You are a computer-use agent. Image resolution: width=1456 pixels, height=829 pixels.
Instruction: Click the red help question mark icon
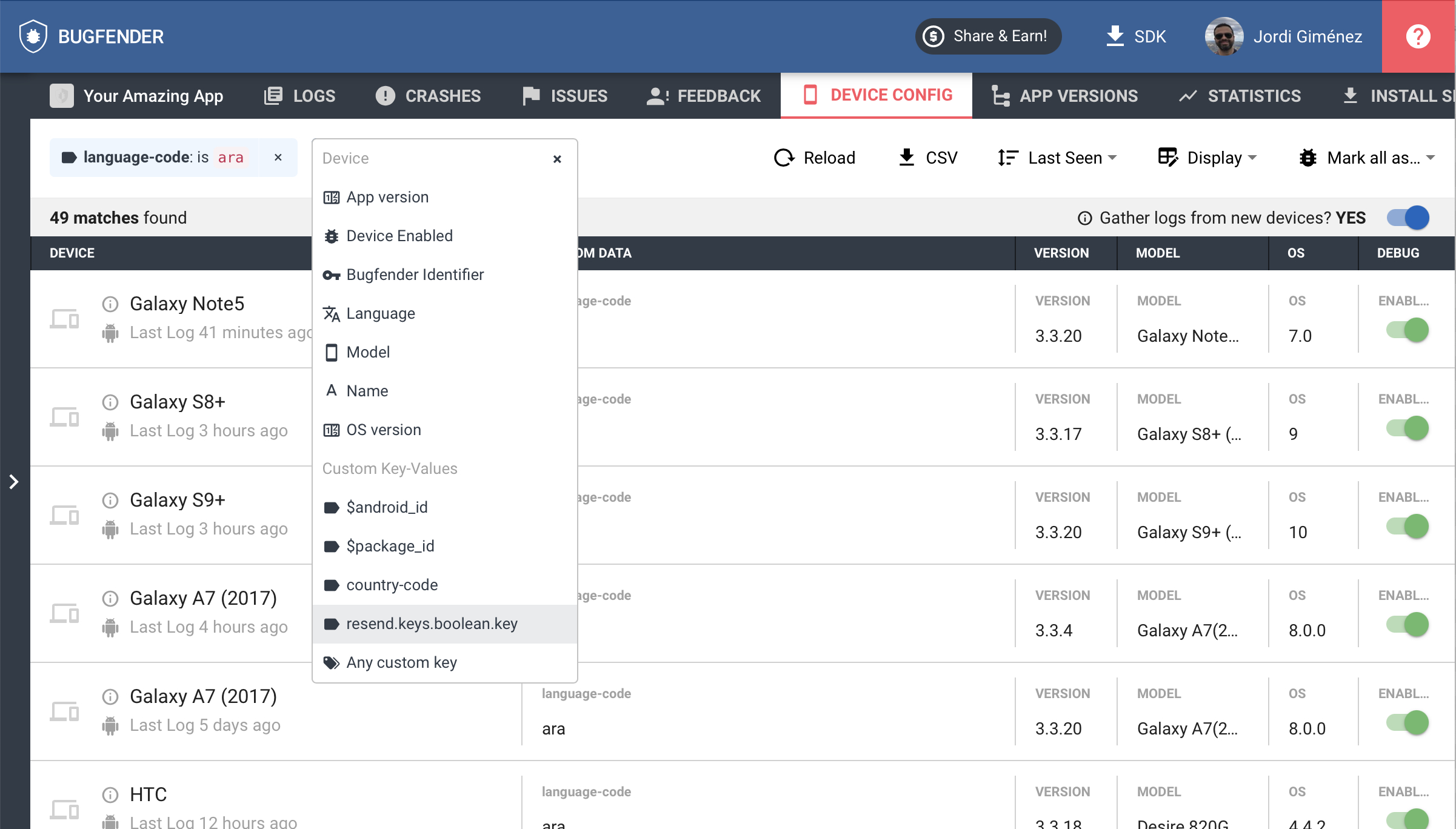click(x=1418, y=36)
